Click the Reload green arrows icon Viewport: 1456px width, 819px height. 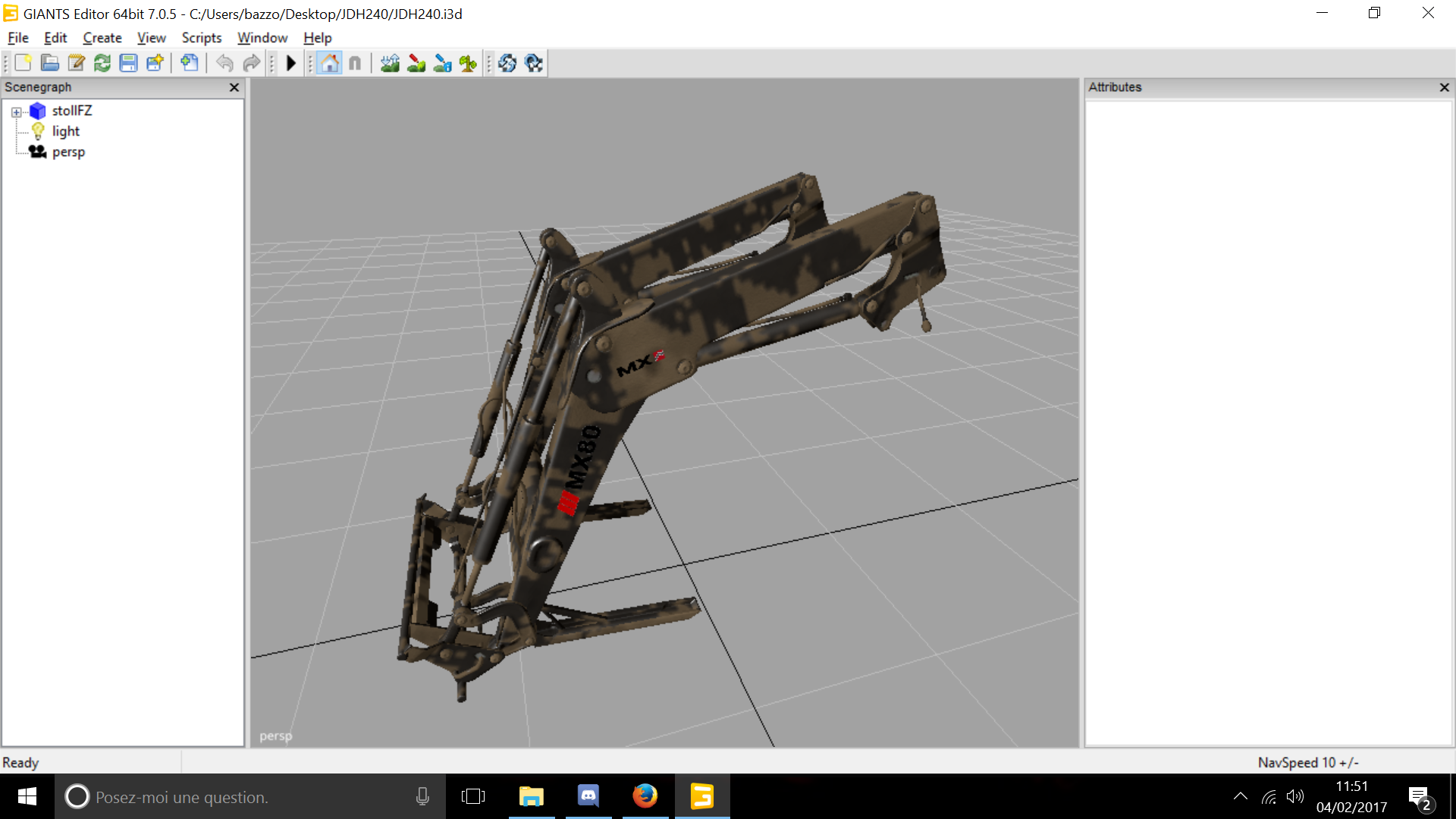point(102,63)
